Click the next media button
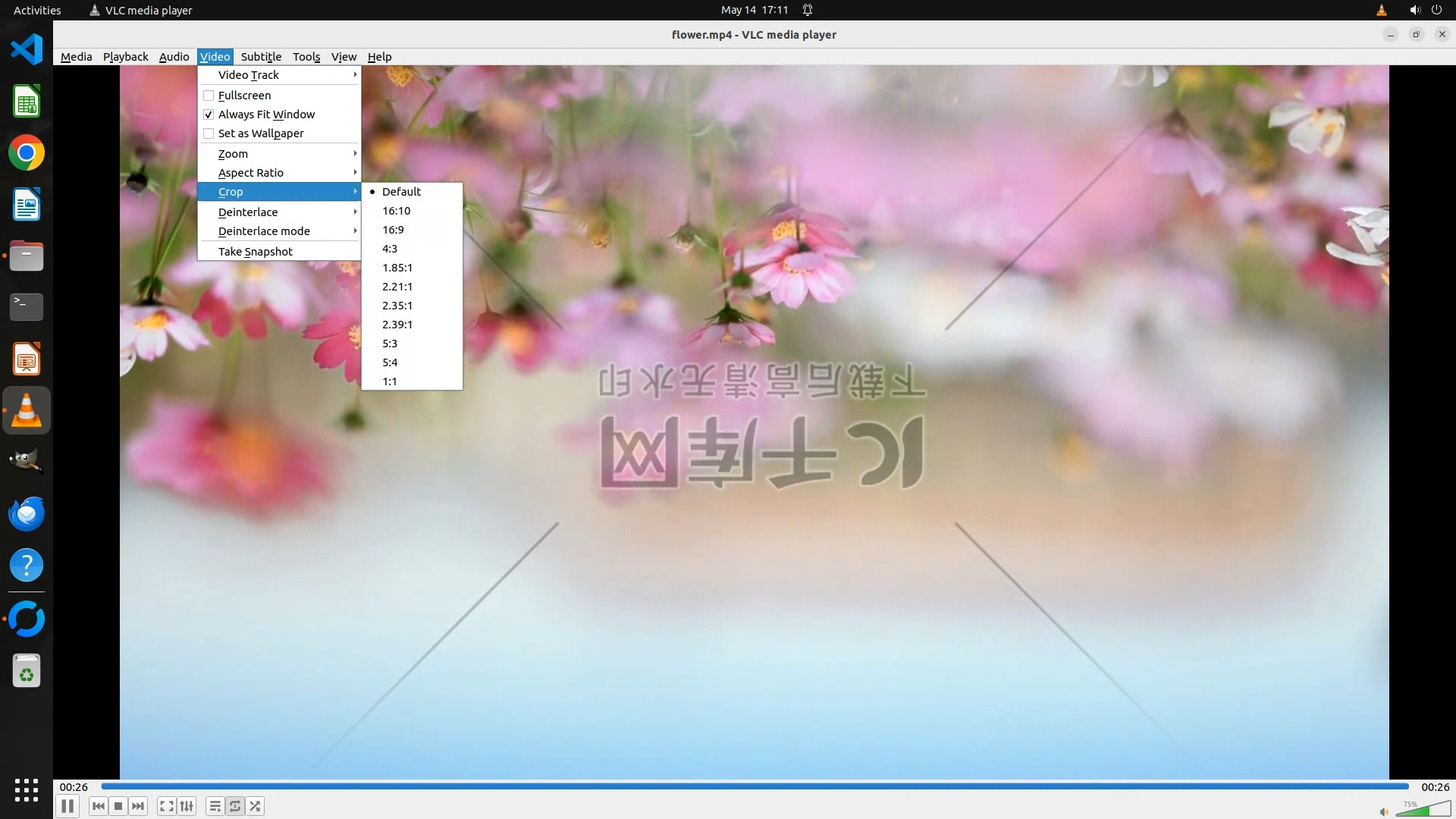This screenshot has height=819, width=1456. pyautogui.click(x=138, y=806)
